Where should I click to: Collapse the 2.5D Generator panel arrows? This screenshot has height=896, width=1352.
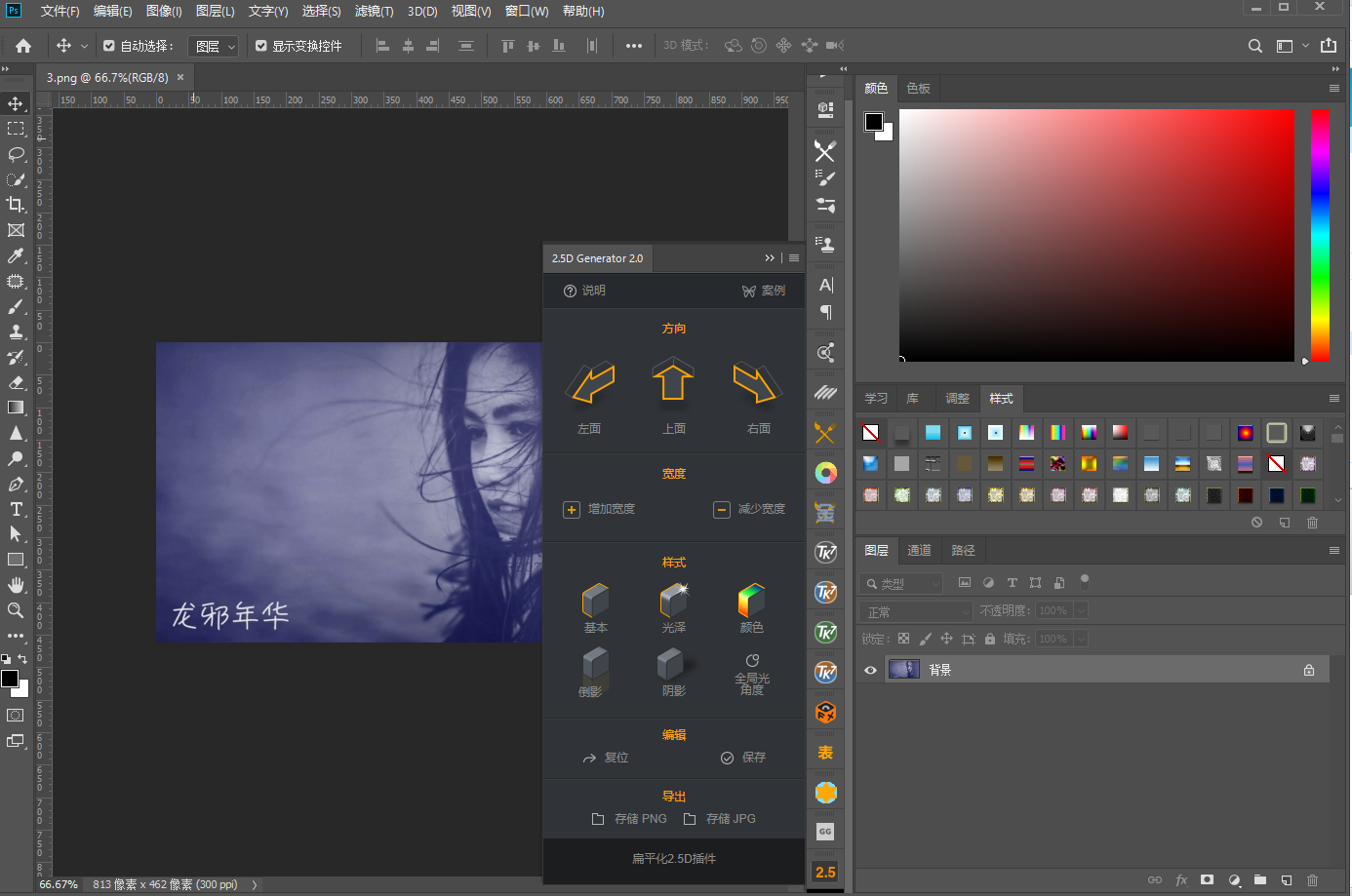click(x=770, y=258)
